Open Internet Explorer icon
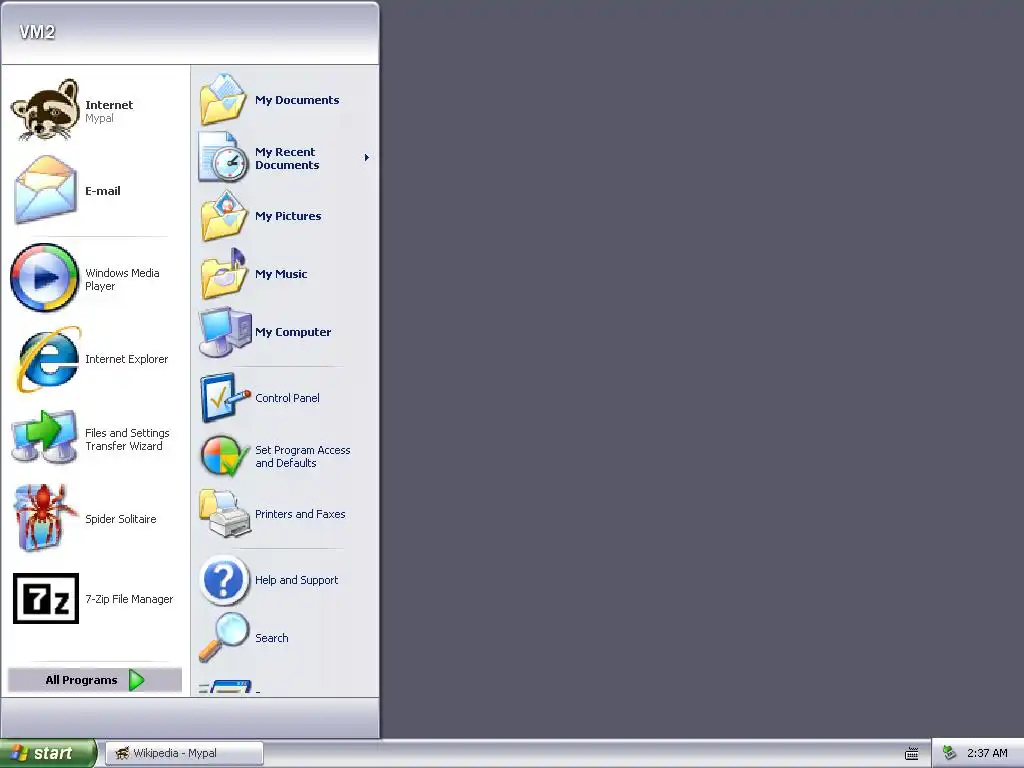 pos(48,359)
